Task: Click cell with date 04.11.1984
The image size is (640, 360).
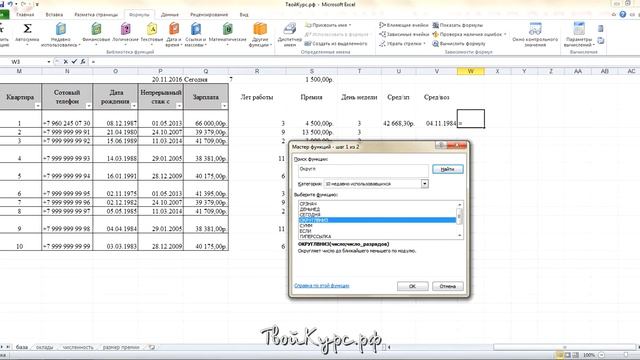Action: [437, 119]
